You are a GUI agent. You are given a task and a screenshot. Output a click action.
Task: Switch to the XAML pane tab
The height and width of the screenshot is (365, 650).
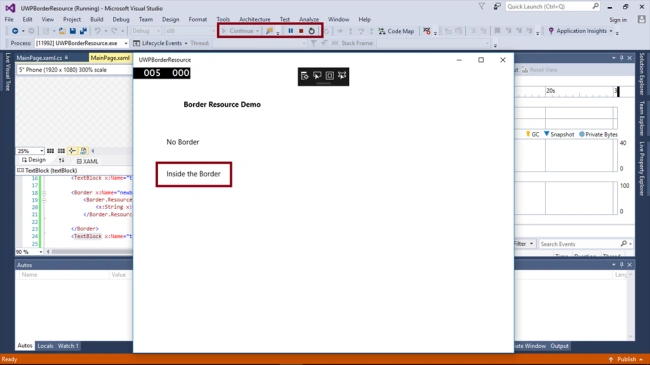[x=87, y=161]
